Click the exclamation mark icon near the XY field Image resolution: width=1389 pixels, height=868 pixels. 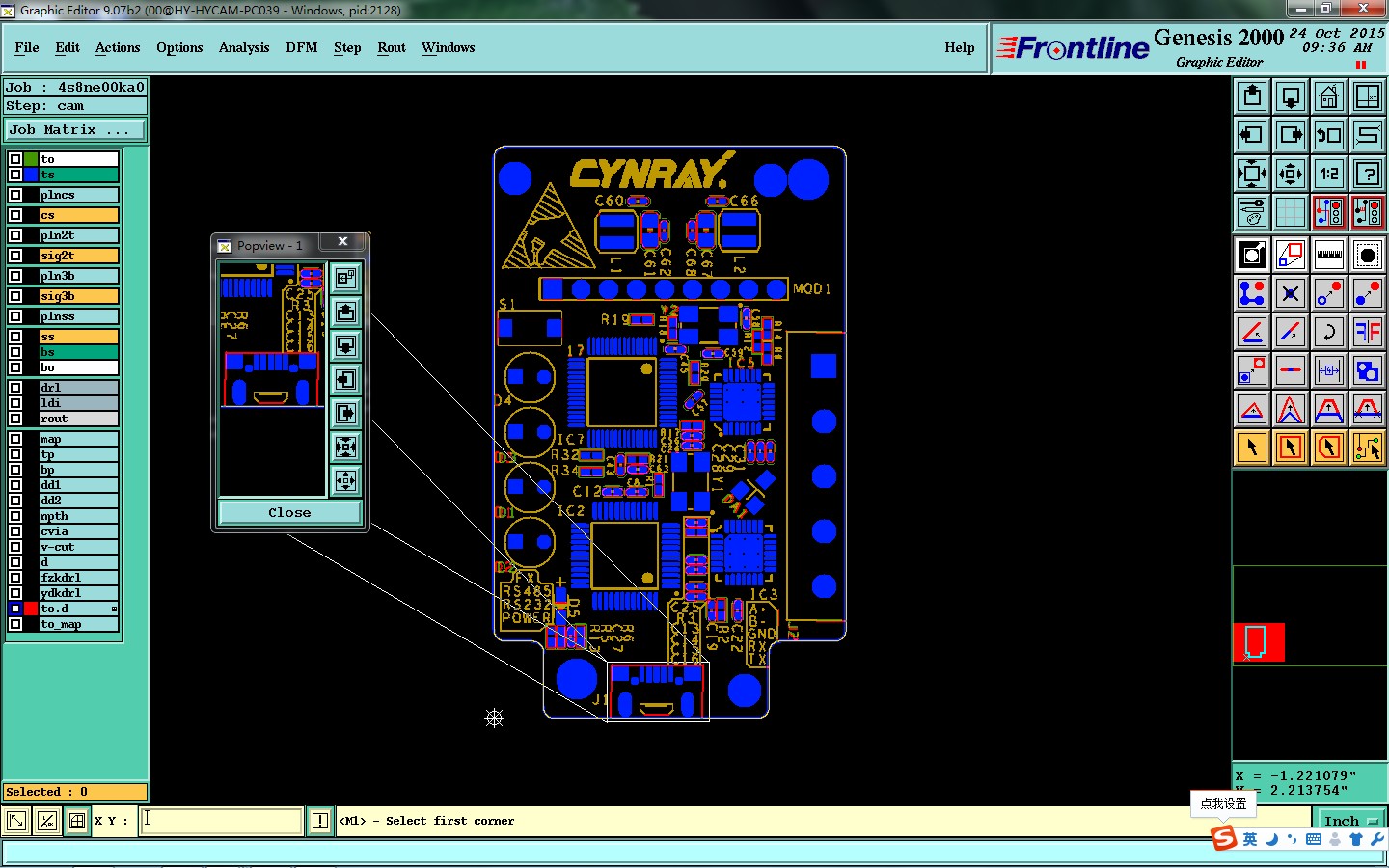(x=320, y=821)
